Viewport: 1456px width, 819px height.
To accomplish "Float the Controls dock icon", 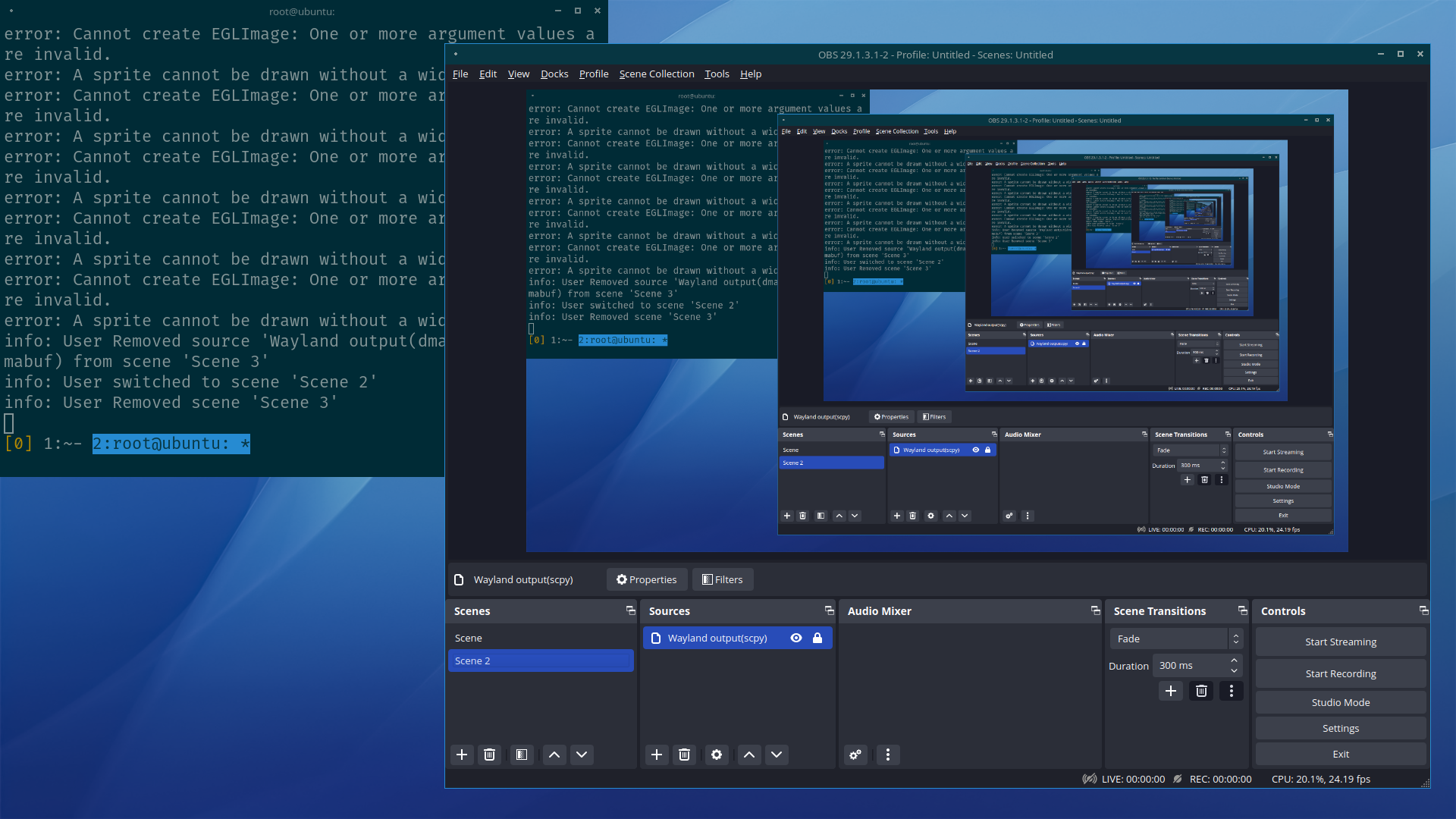I will tap(1423, 610).
